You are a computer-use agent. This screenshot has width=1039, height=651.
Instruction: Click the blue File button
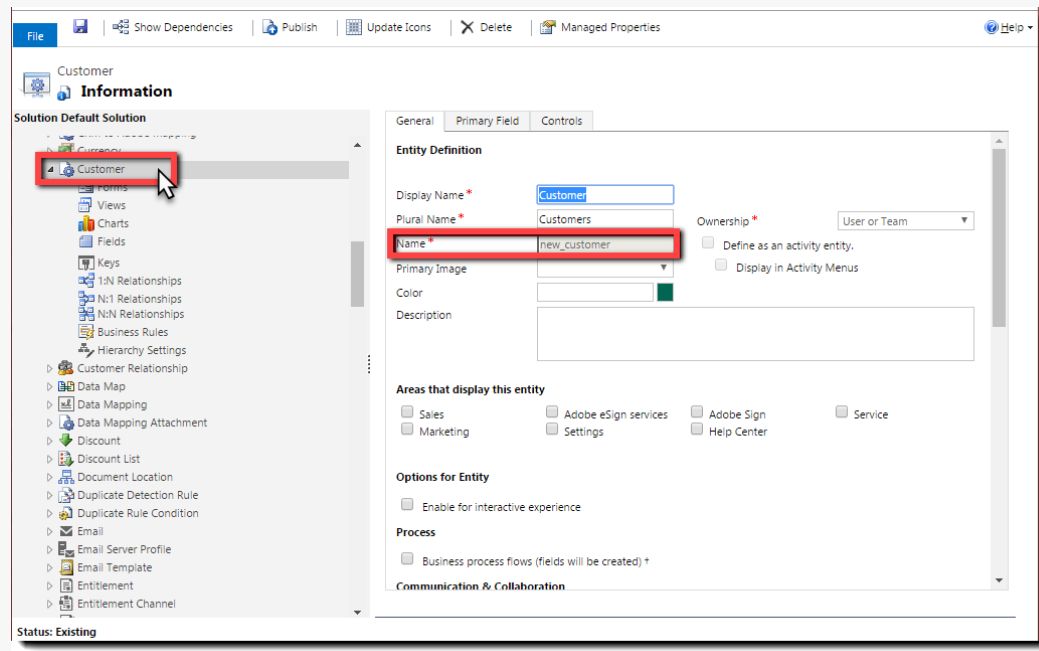(35, 36)
